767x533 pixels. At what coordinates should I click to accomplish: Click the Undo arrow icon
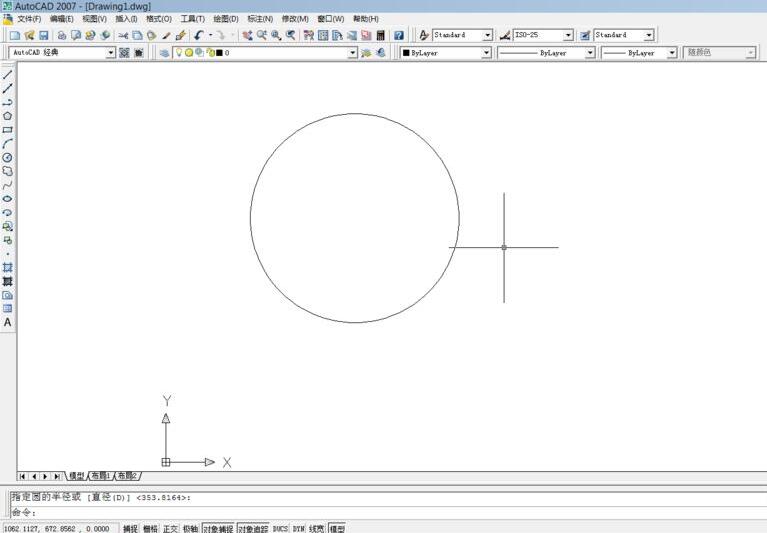point(199,35)
